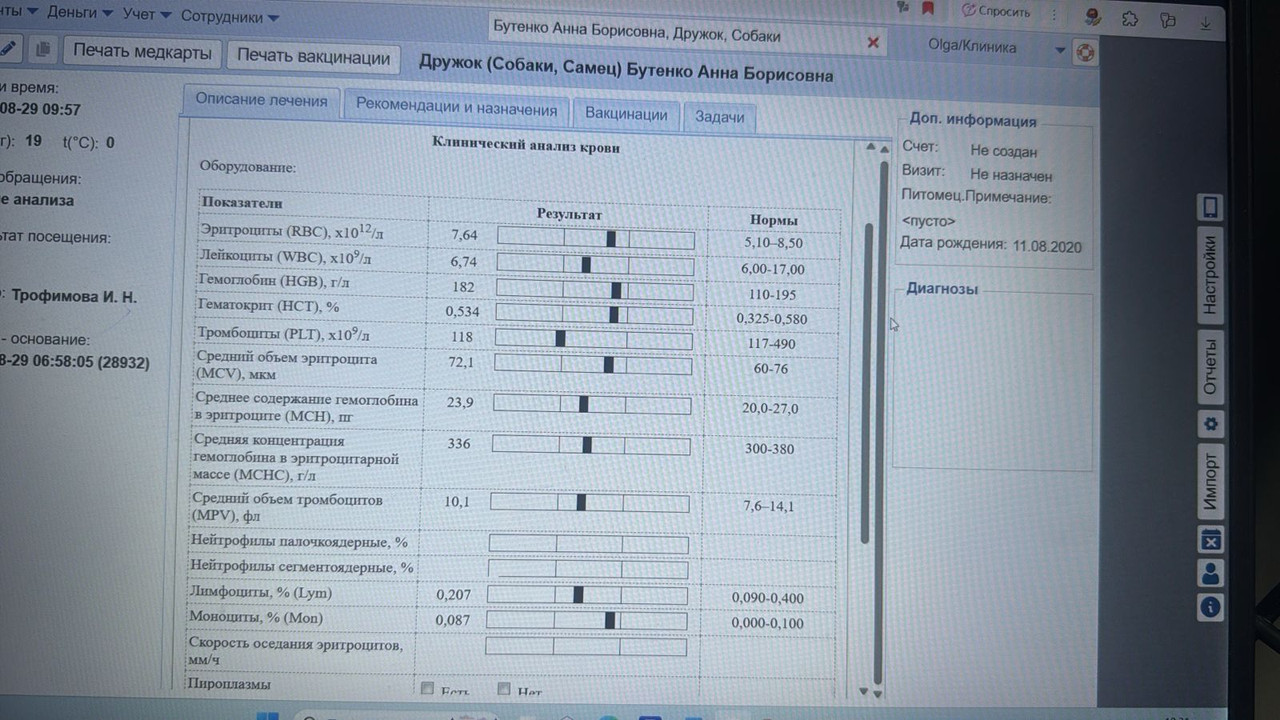Click the thrombocytes PLT result indicator bar
This screenshot has height=720, width=1280.
pos(594,339)
